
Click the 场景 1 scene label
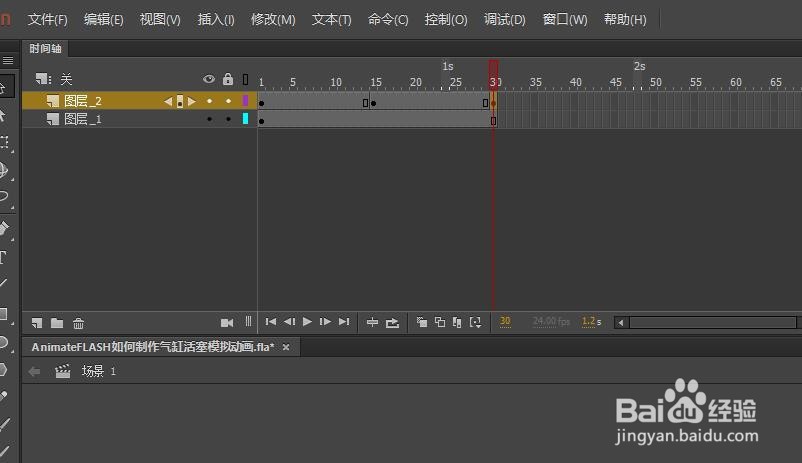[99, 371]
